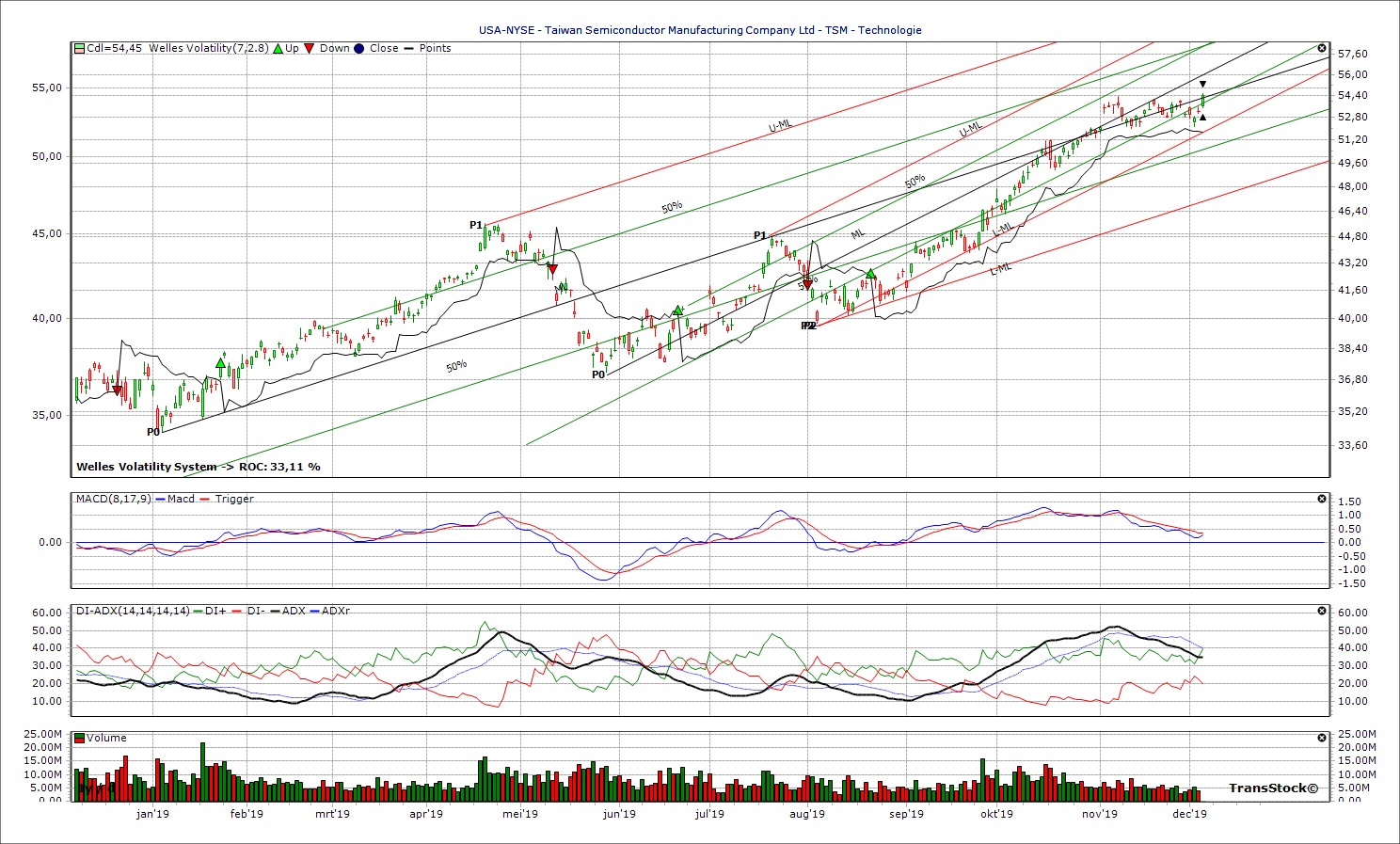Click the 35,00 price axis value
Screen dimensions: 1400x844
click(x=47, y=415)
